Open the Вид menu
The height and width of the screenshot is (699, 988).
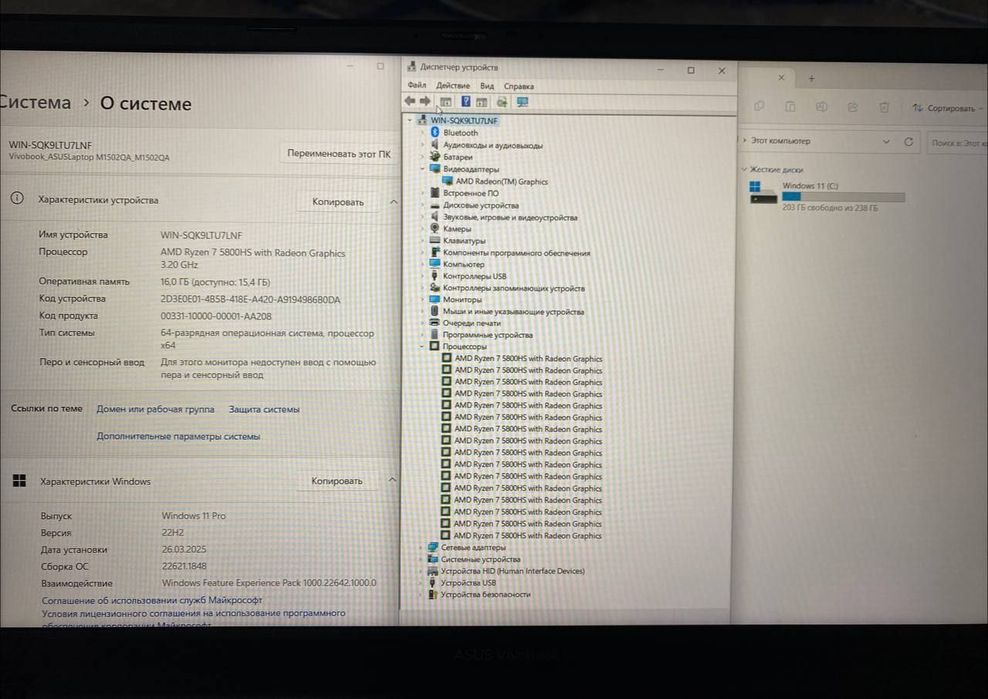487,86
